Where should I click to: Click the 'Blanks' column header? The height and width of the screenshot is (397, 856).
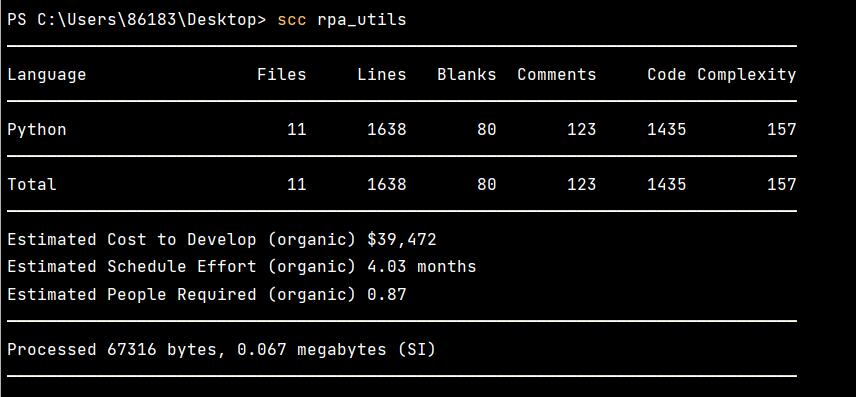[x=466, y=74]
